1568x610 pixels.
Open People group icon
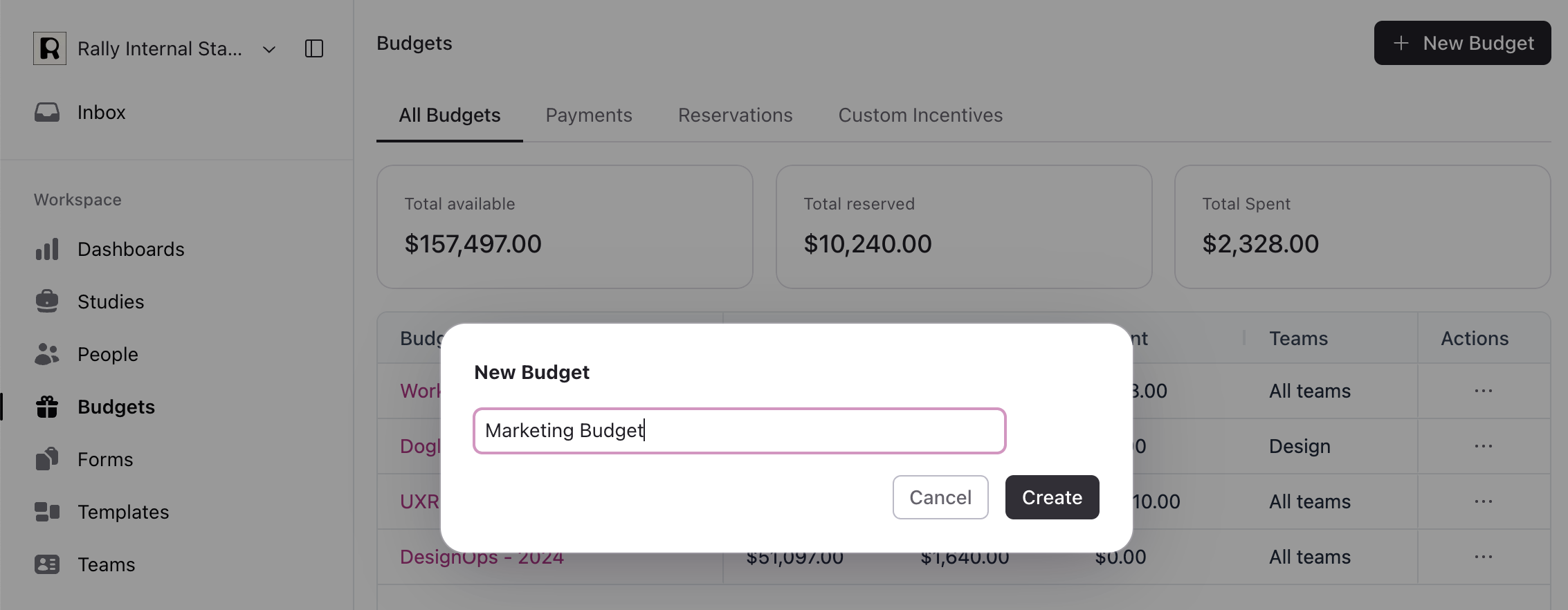(47, 354)
